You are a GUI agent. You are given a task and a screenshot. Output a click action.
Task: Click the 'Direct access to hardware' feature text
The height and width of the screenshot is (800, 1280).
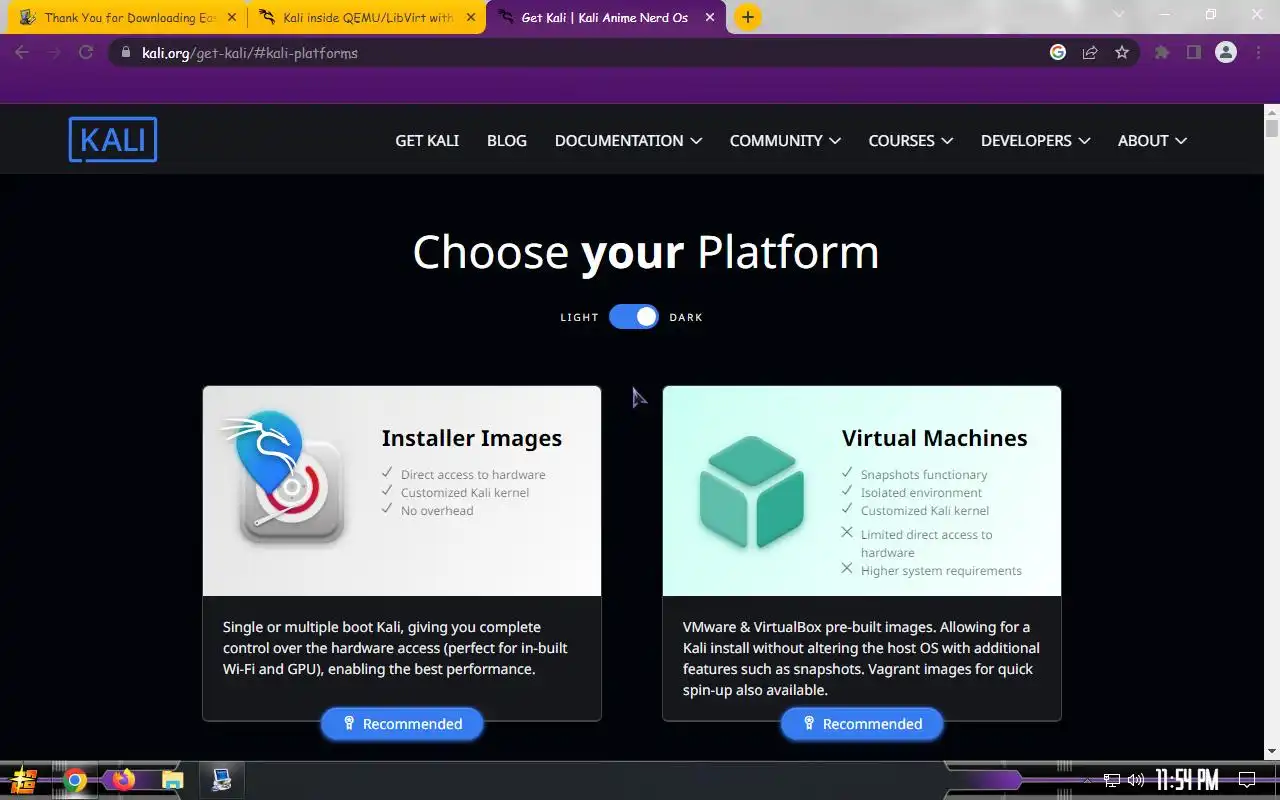[x=473, y=475]
